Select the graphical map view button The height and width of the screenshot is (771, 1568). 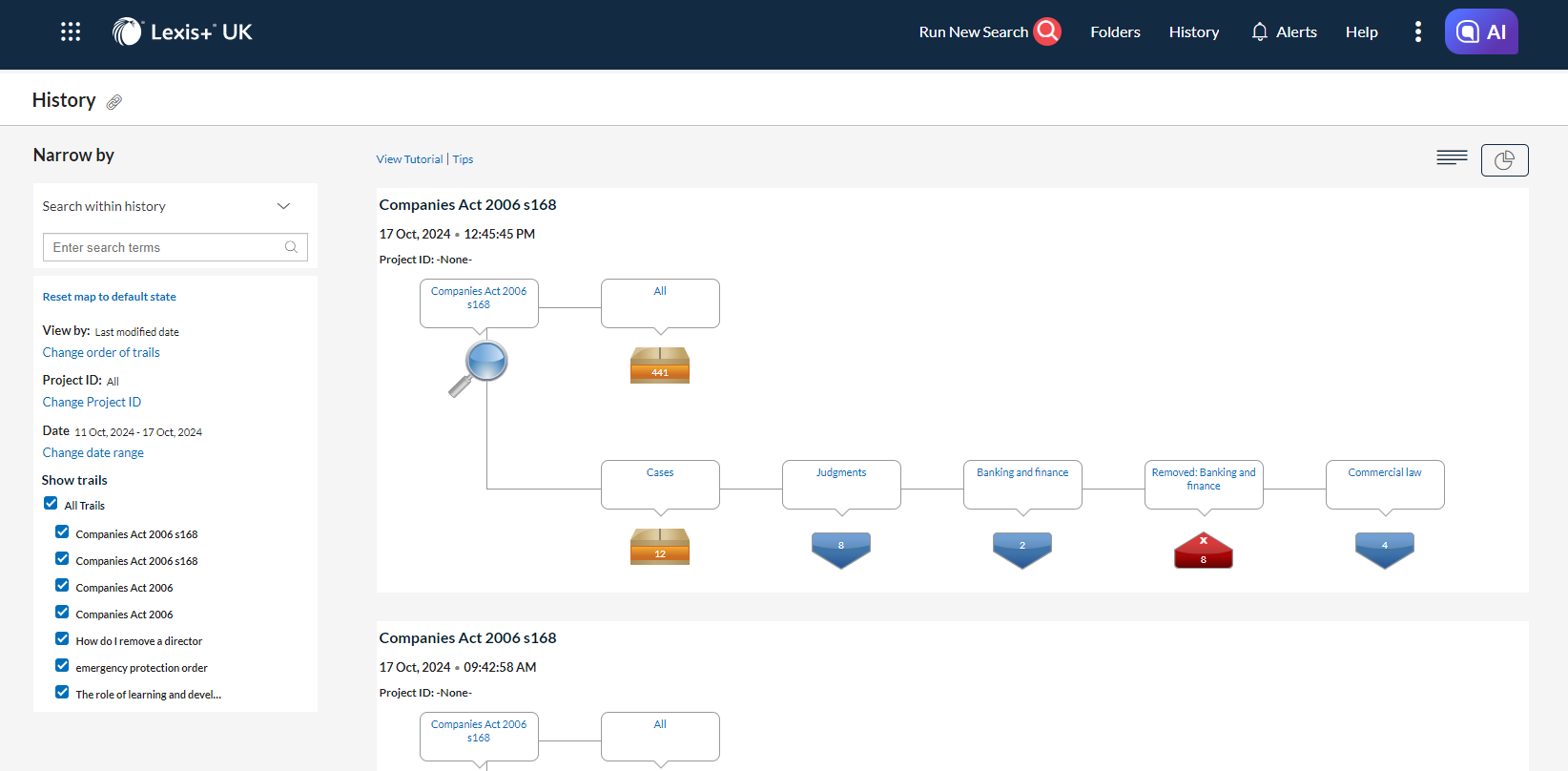coord(1504,160)
